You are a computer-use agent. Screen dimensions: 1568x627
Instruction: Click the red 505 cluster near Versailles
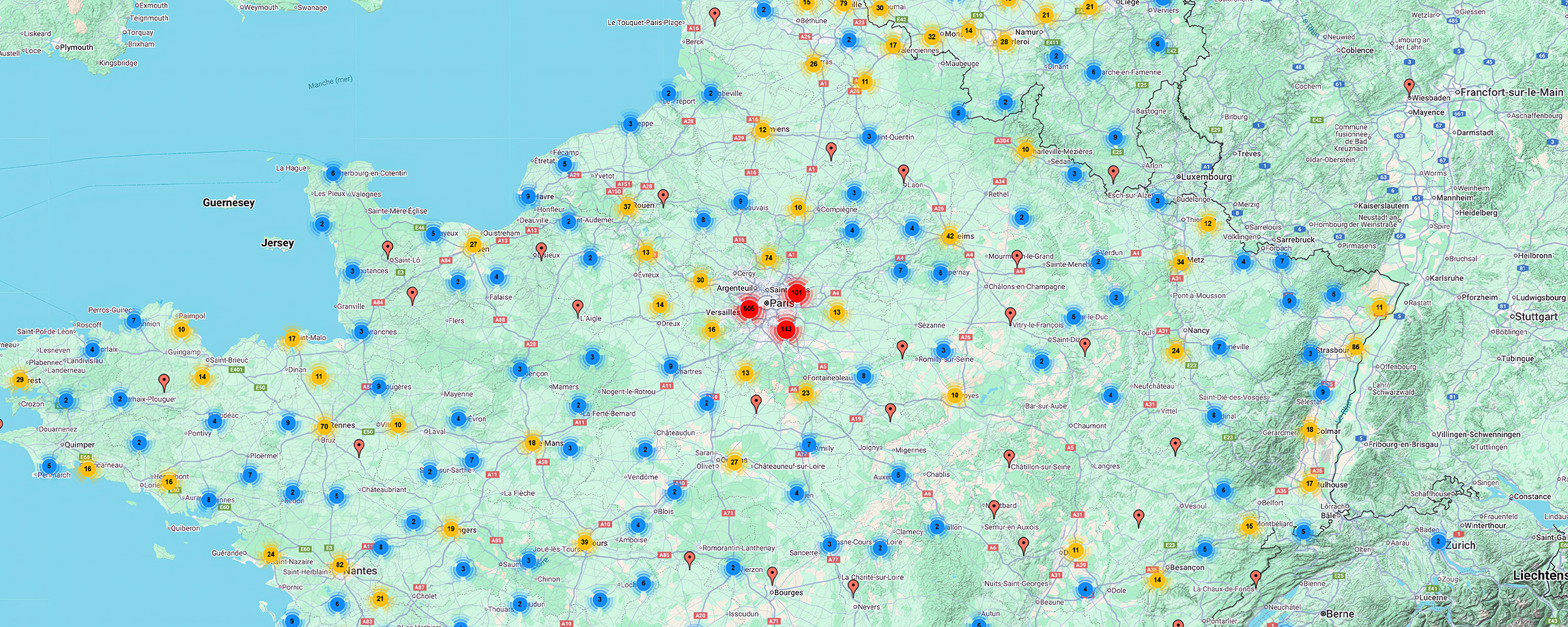749,308
